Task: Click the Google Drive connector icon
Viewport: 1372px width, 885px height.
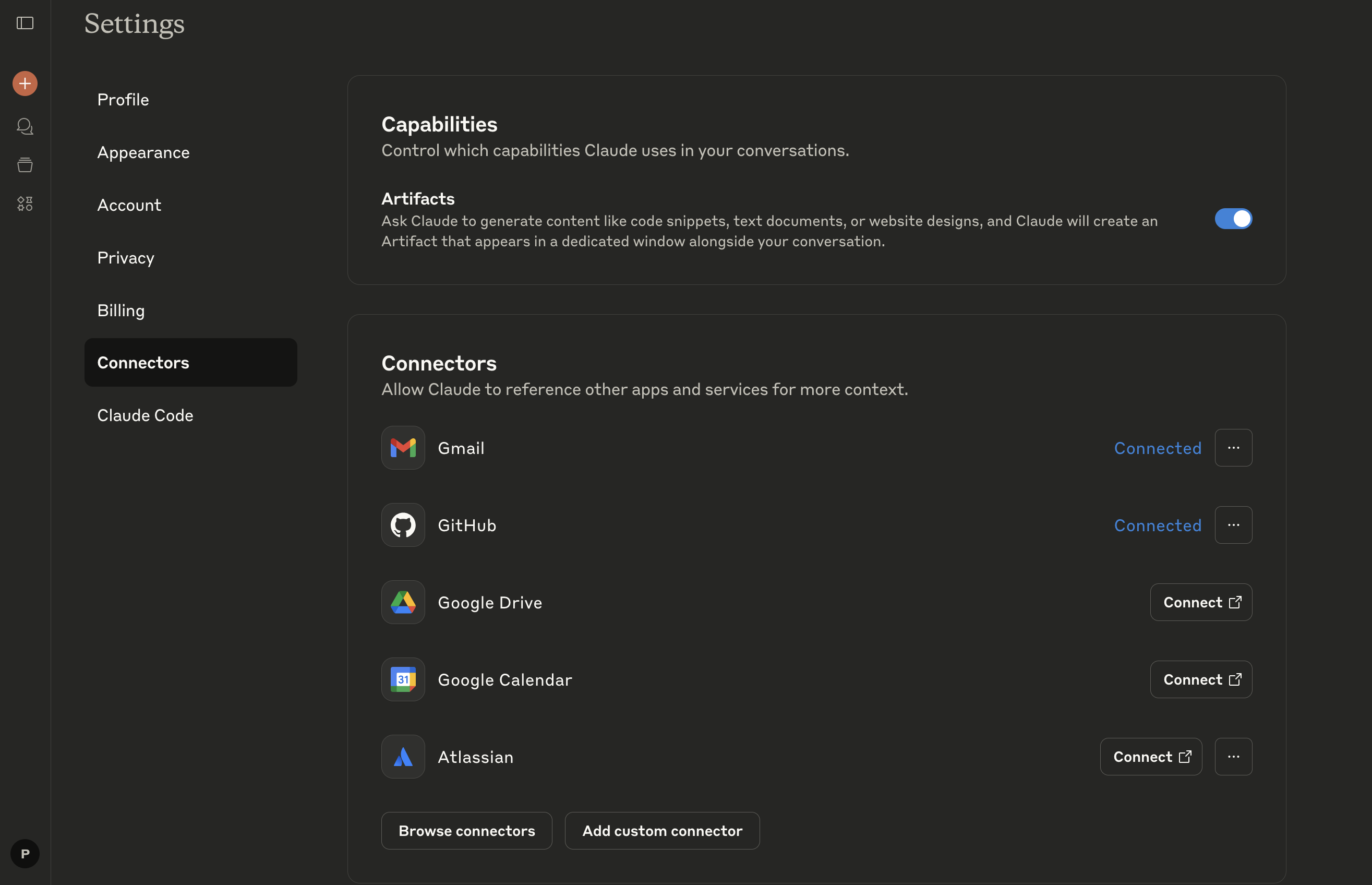Action: click(403, 602)
